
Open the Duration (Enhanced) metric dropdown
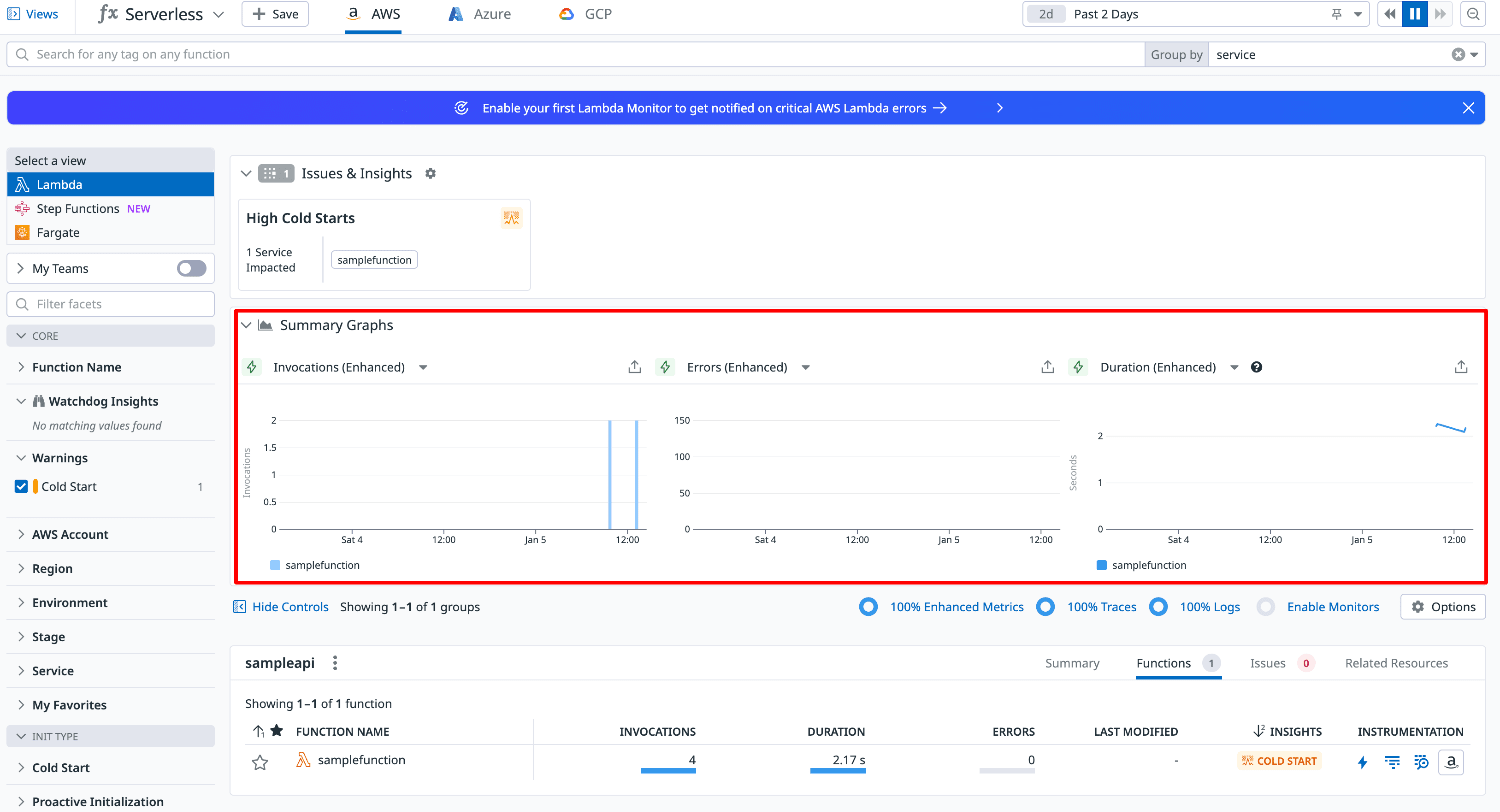pos(1234,368)
